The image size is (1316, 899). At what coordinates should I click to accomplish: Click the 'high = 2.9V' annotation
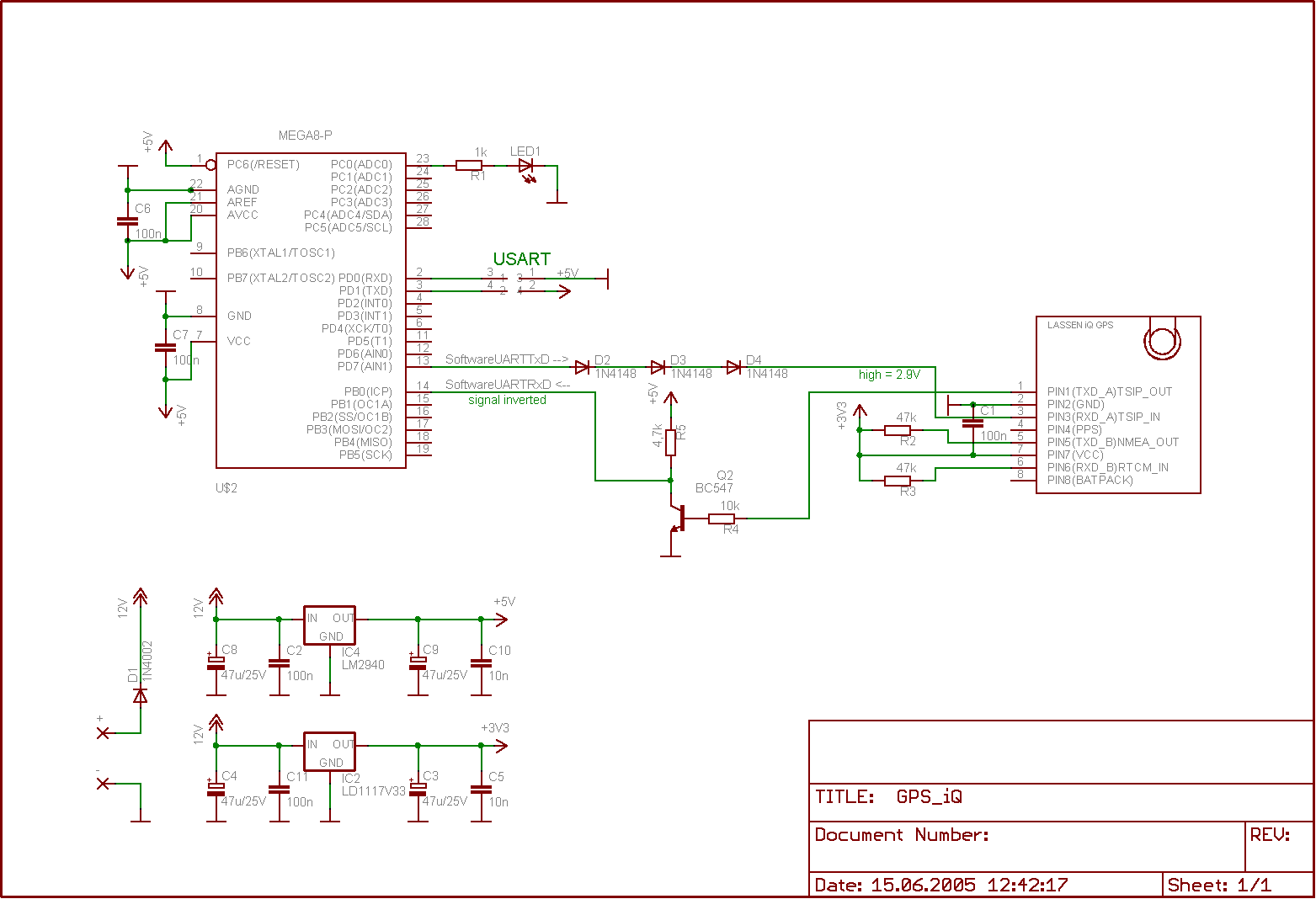[x=890, y=375]
